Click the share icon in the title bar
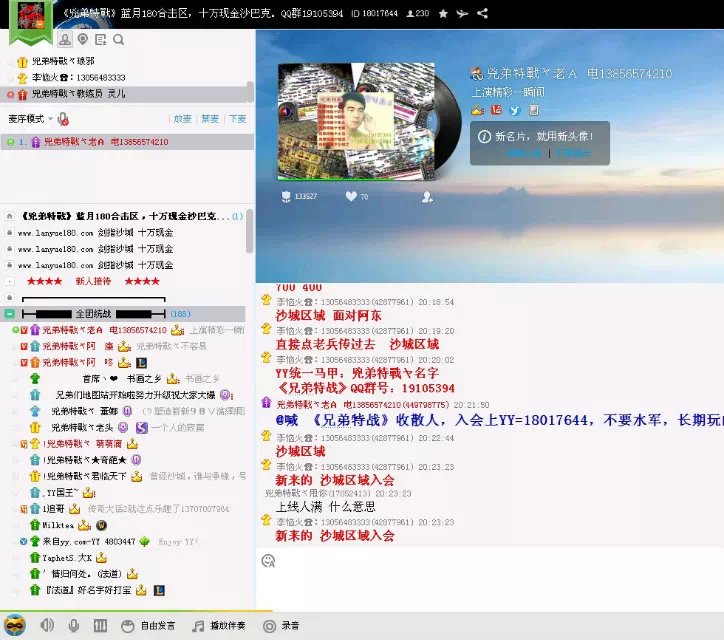Image resolution: width=724 pixels, height=640 pixels. (483, 14)
